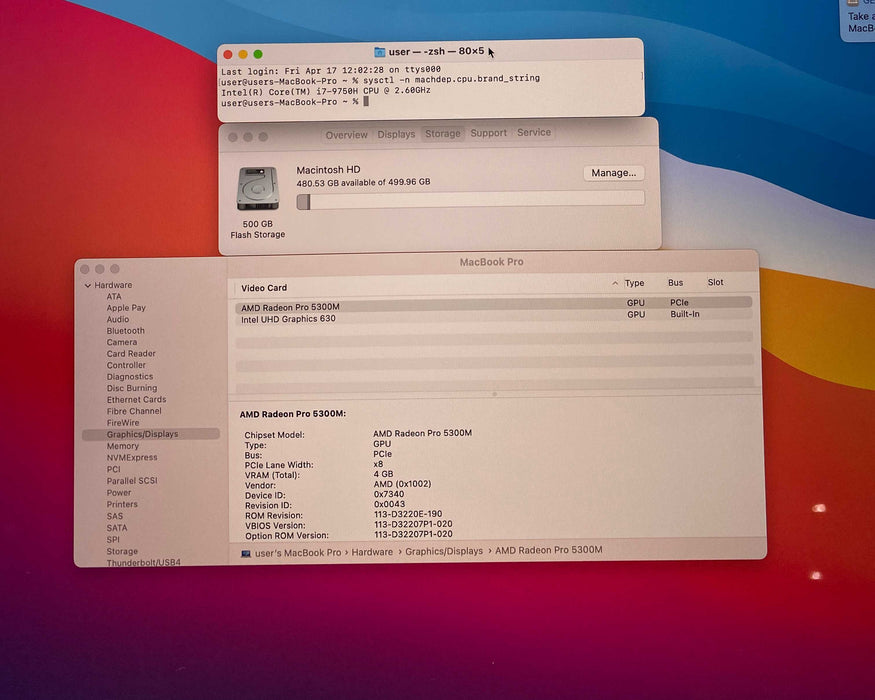Minimize the Terminal window with yellow button
875x700 pixels.
coord(243,54)
